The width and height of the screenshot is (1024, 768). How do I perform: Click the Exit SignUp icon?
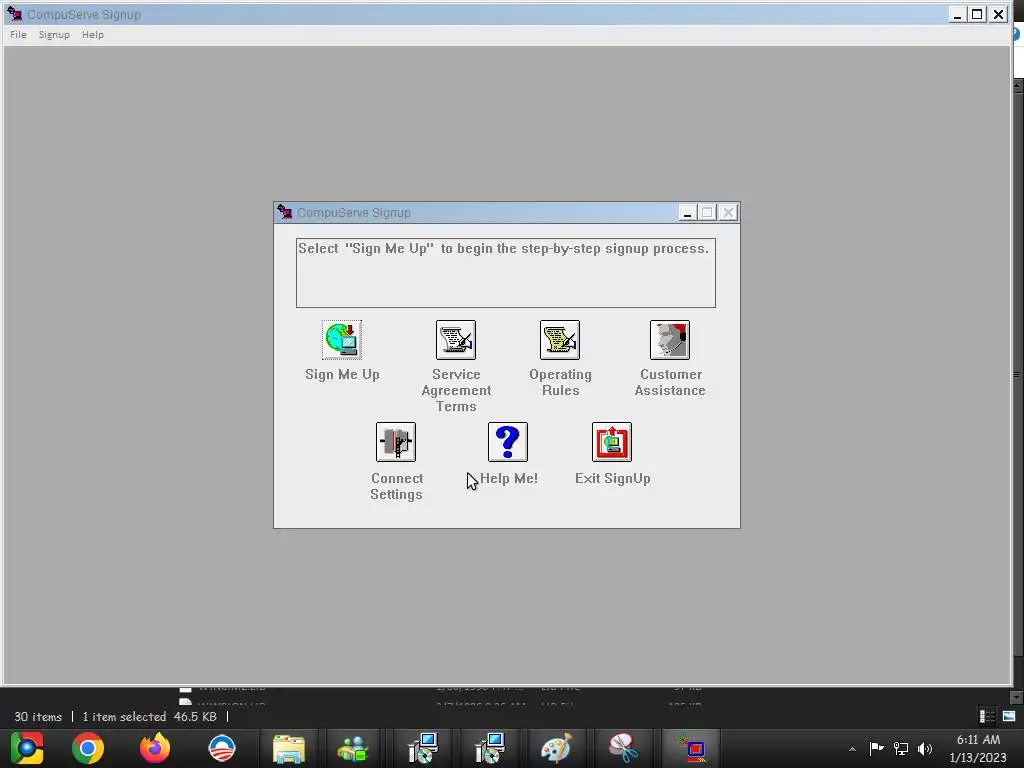pos(612,442)
